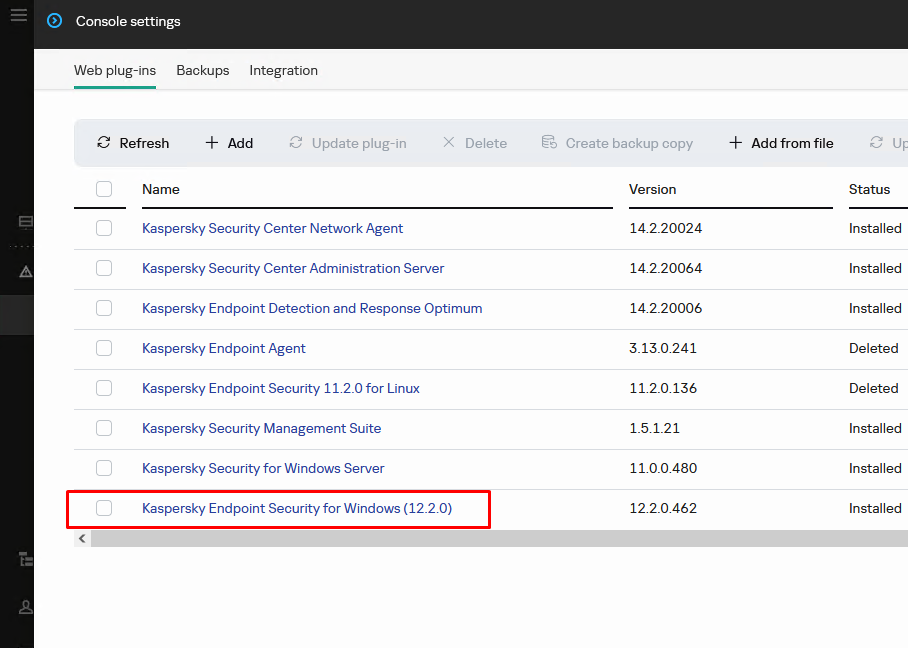Select checkbox for Kaspersky Endpoint Security for Windows
The height and width of the screenshot is (648, 908).
point(104,508)
